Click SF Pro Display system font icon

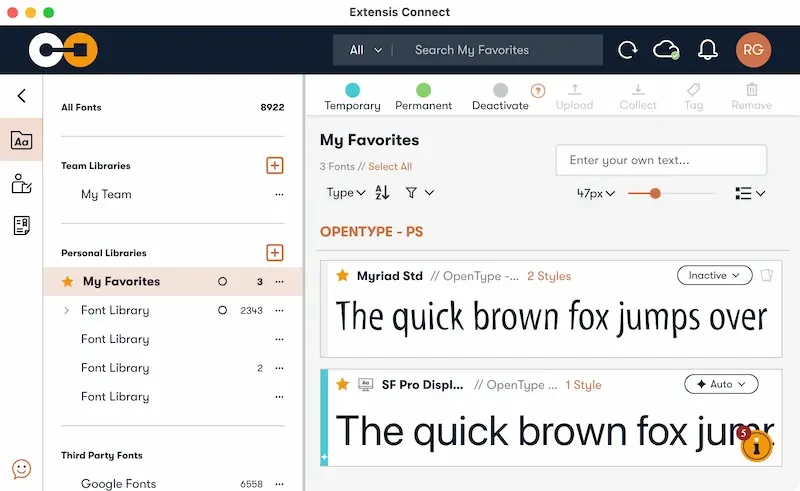click(365, 384)
